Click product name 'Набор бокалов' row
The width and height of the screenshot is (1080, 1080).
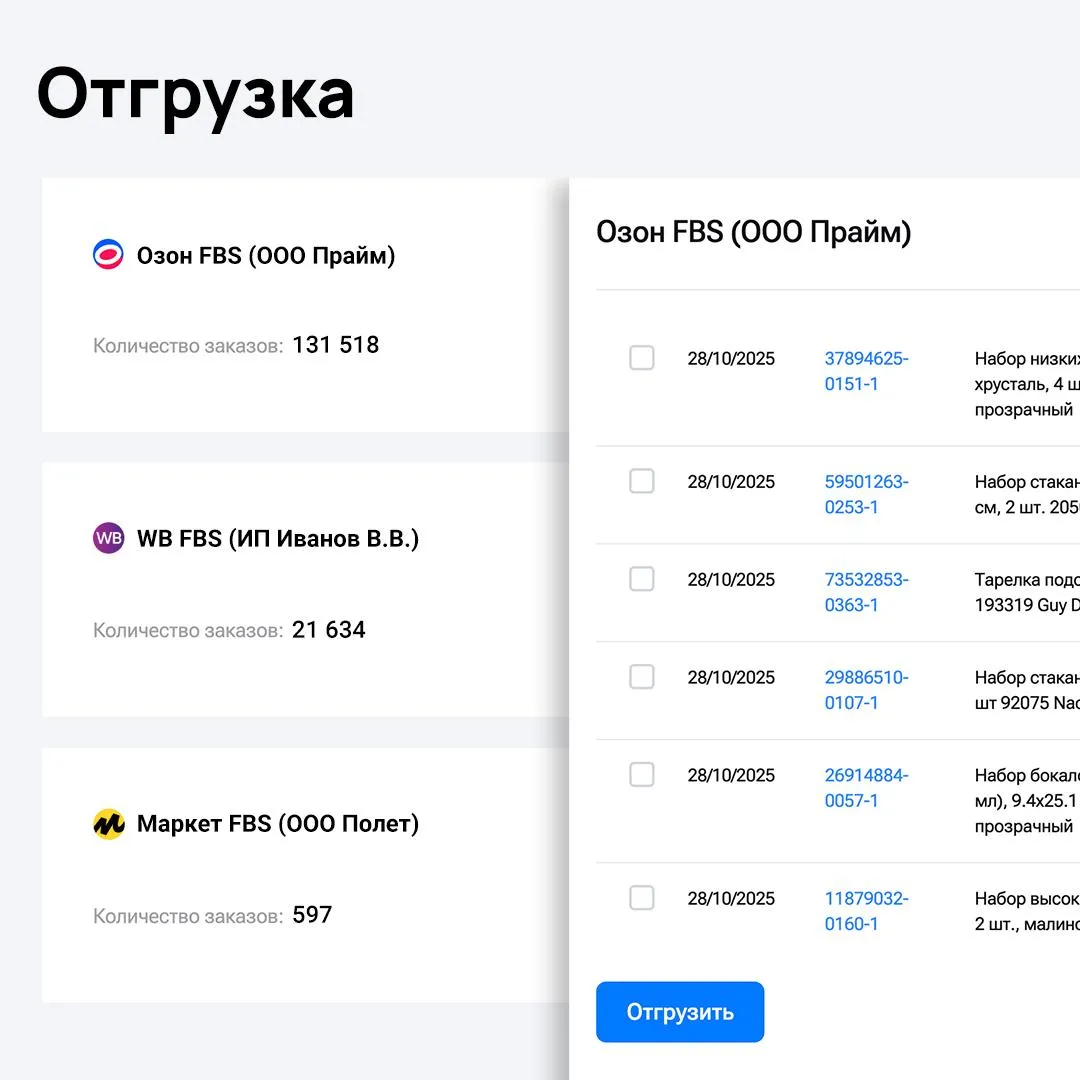pos(1027,800)
